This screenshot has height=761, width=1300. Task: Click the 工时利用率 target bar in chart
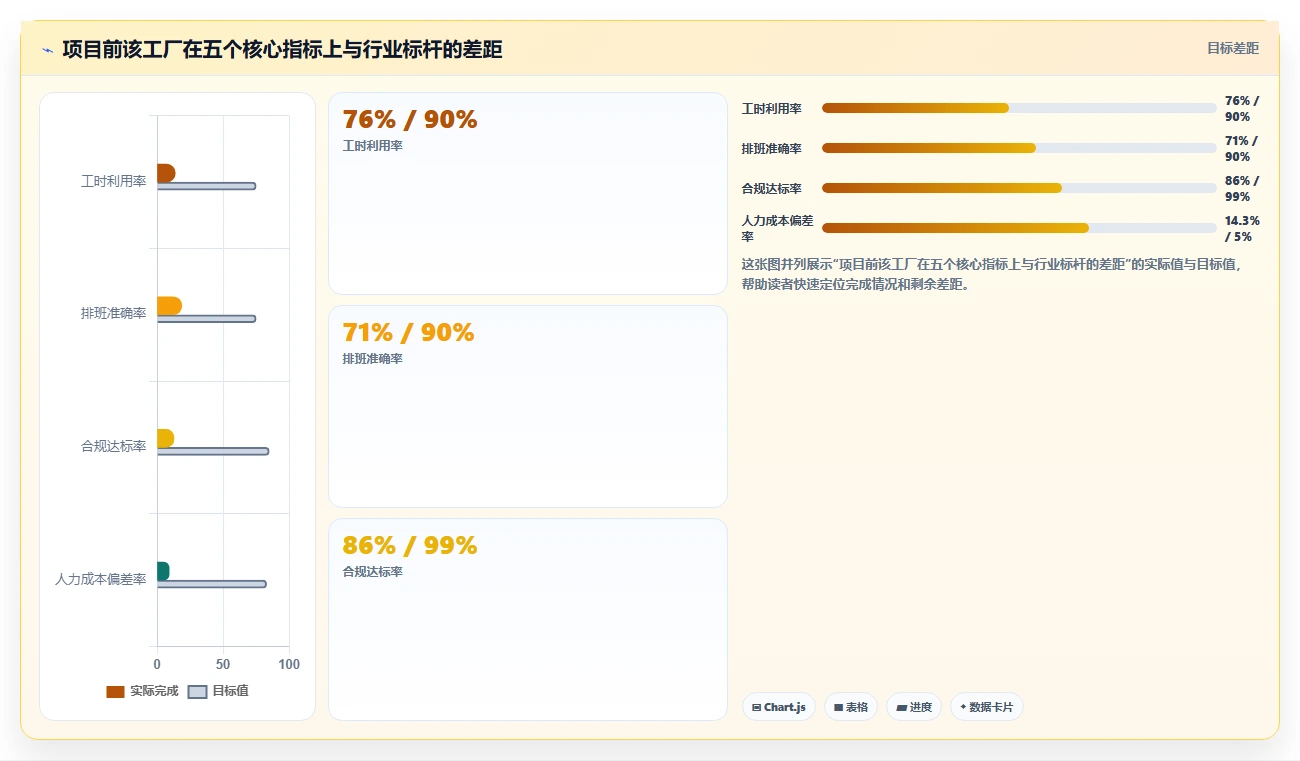click(x=206, y=186)
